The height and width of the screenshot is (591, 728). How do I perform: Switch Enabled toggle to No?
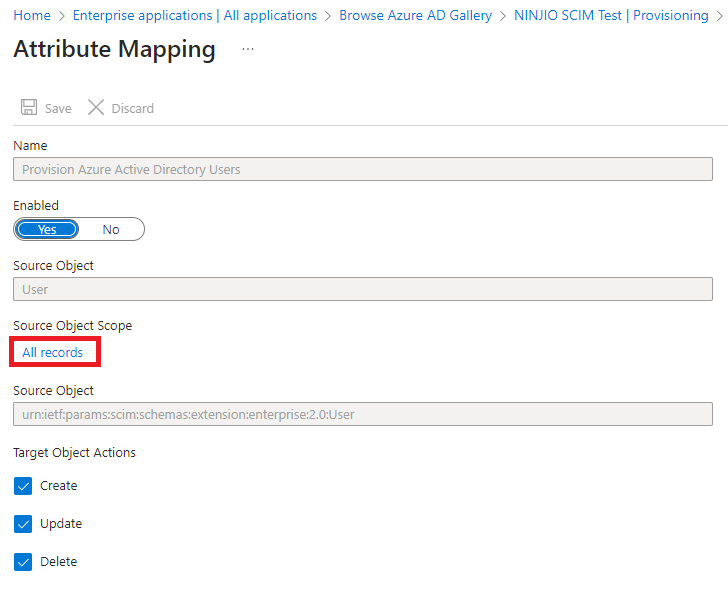pos(111,229)
